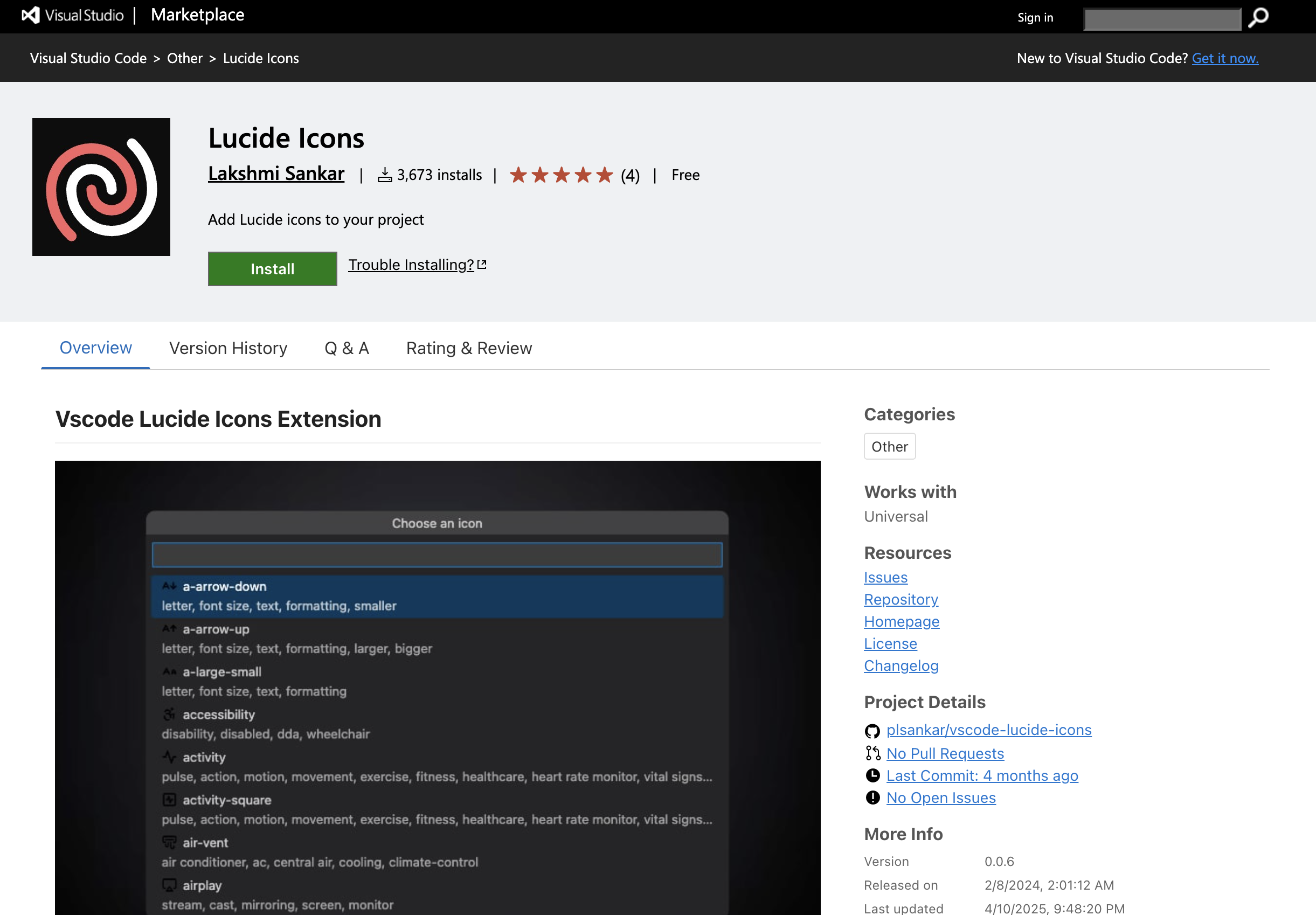
Task: Click the Lucide Icons extension logo
Action: pyautogui.click(x=101, y=187)
